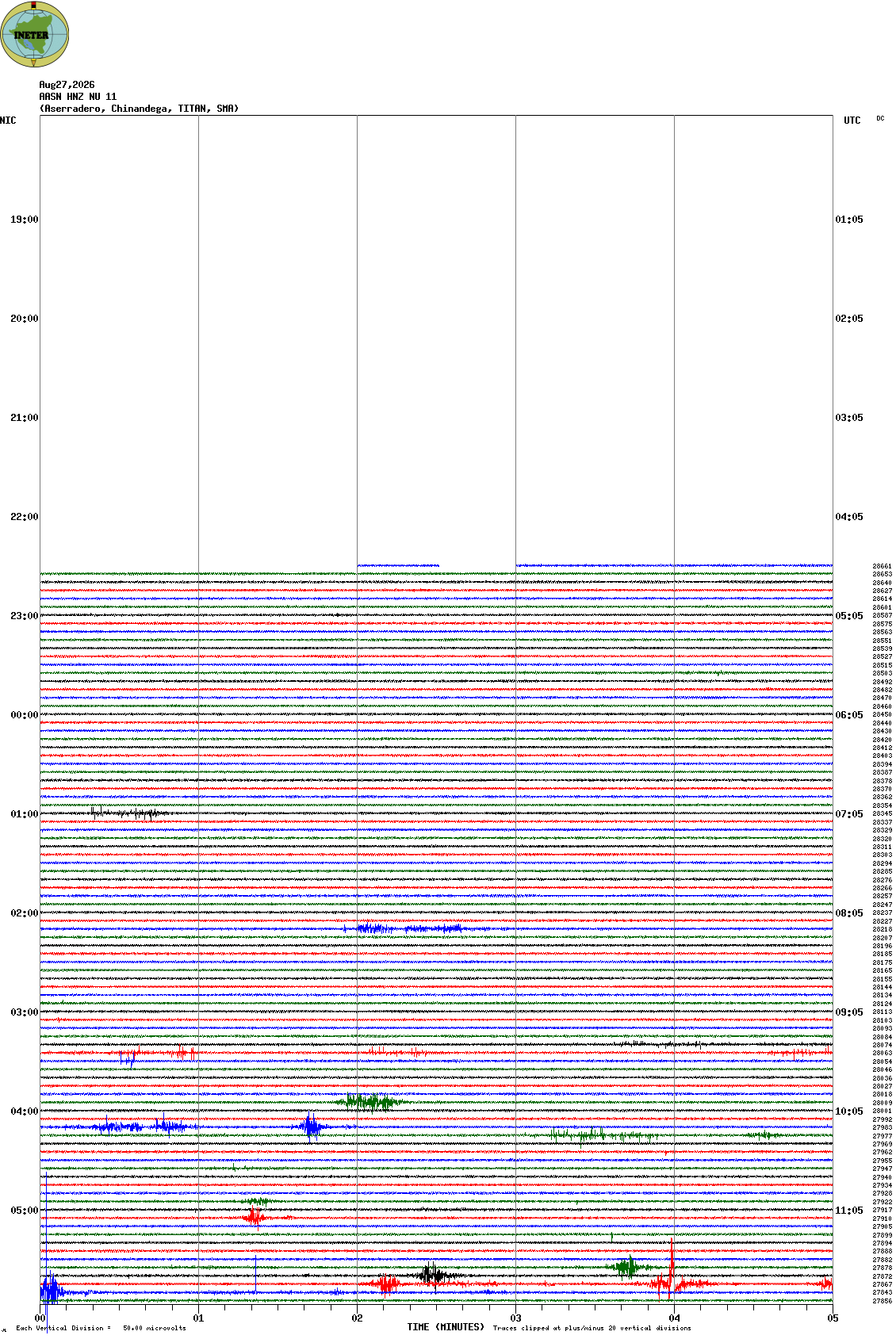Screen dimensions: 896x1339
Task: Click the DC offset value "28661"
Action: [883, 566]
